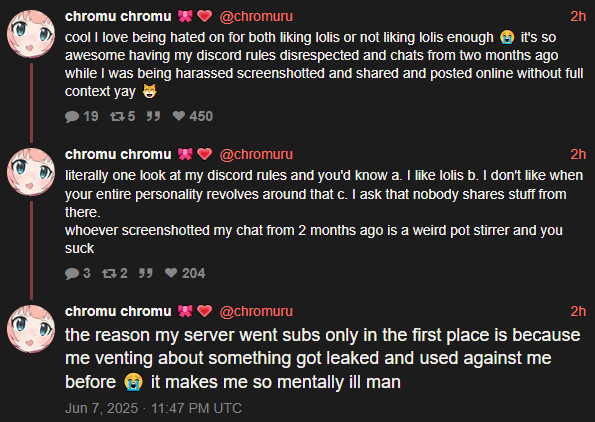Screen dimensions: 595x422
Task: Like the second post with 204 hearts
Action: [171, 273]
